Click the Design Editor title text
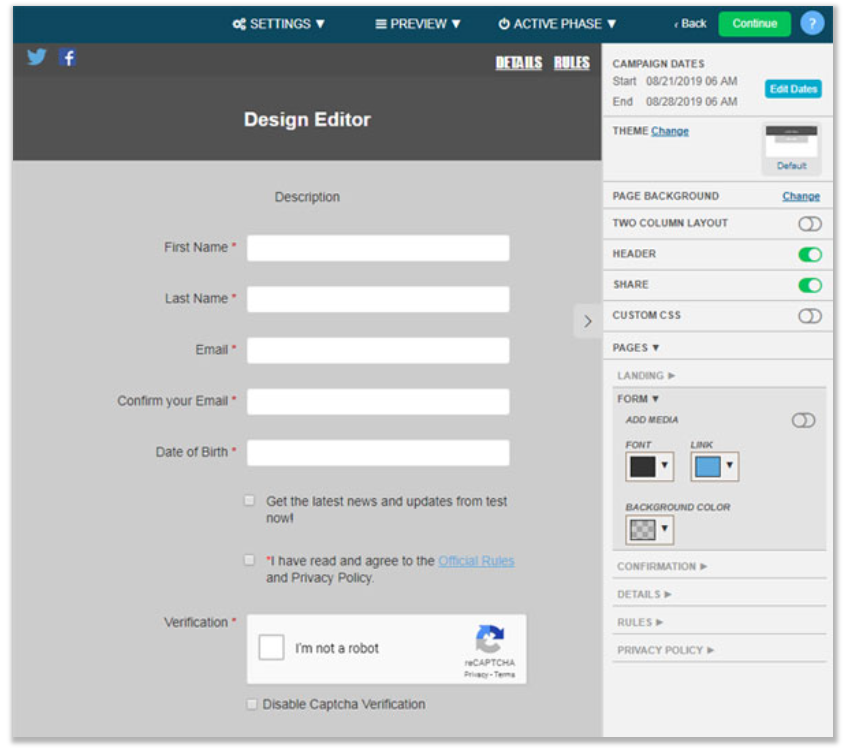The image size is (849, 751). [x=307, y=119]
